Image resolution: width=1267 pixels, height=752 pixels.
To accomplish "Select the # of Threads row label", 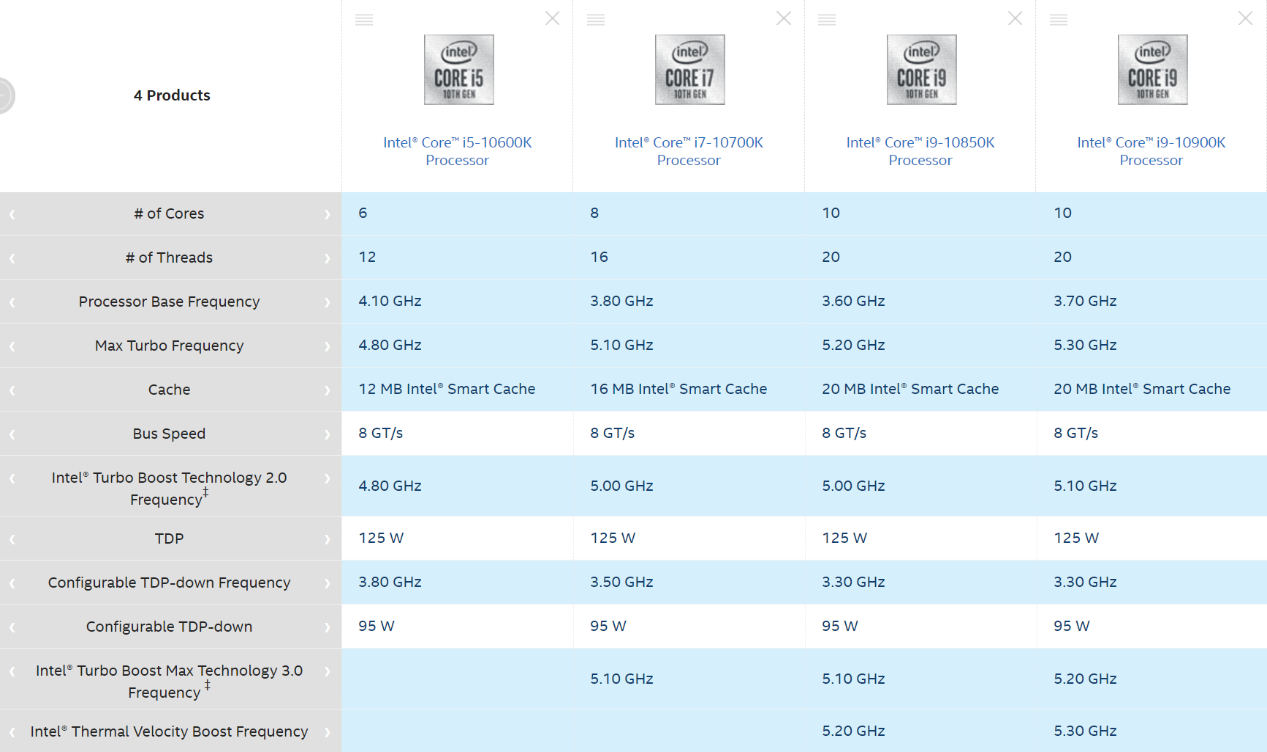I will point(169,258).
